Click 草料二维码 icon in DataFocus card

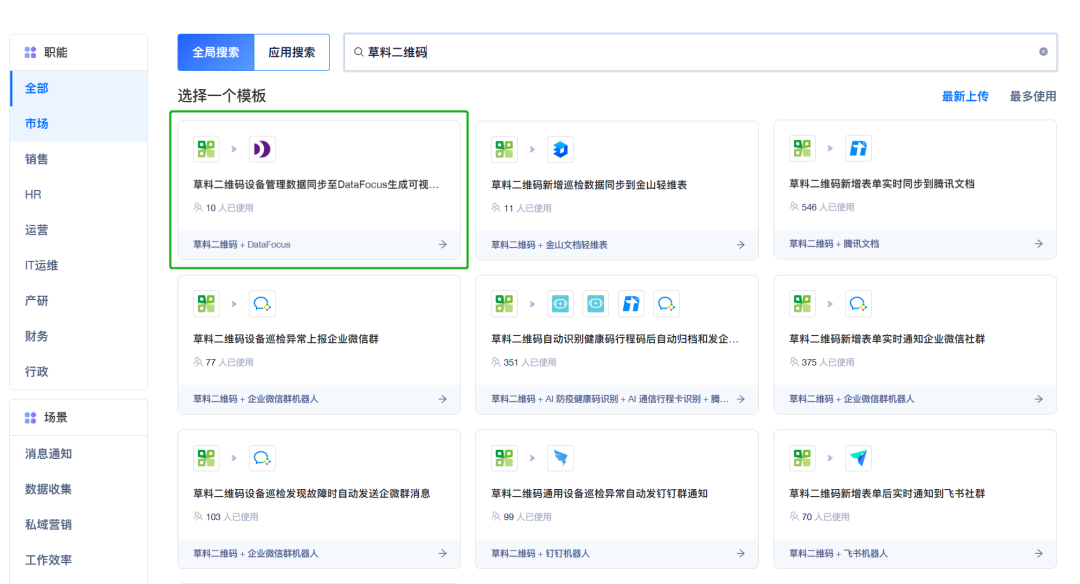pyautogui.click(x=206, y=149)
